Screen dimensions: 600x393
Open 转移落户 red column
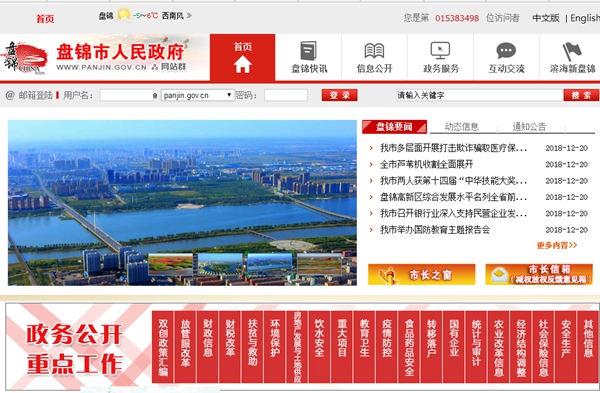pos(432,347)
